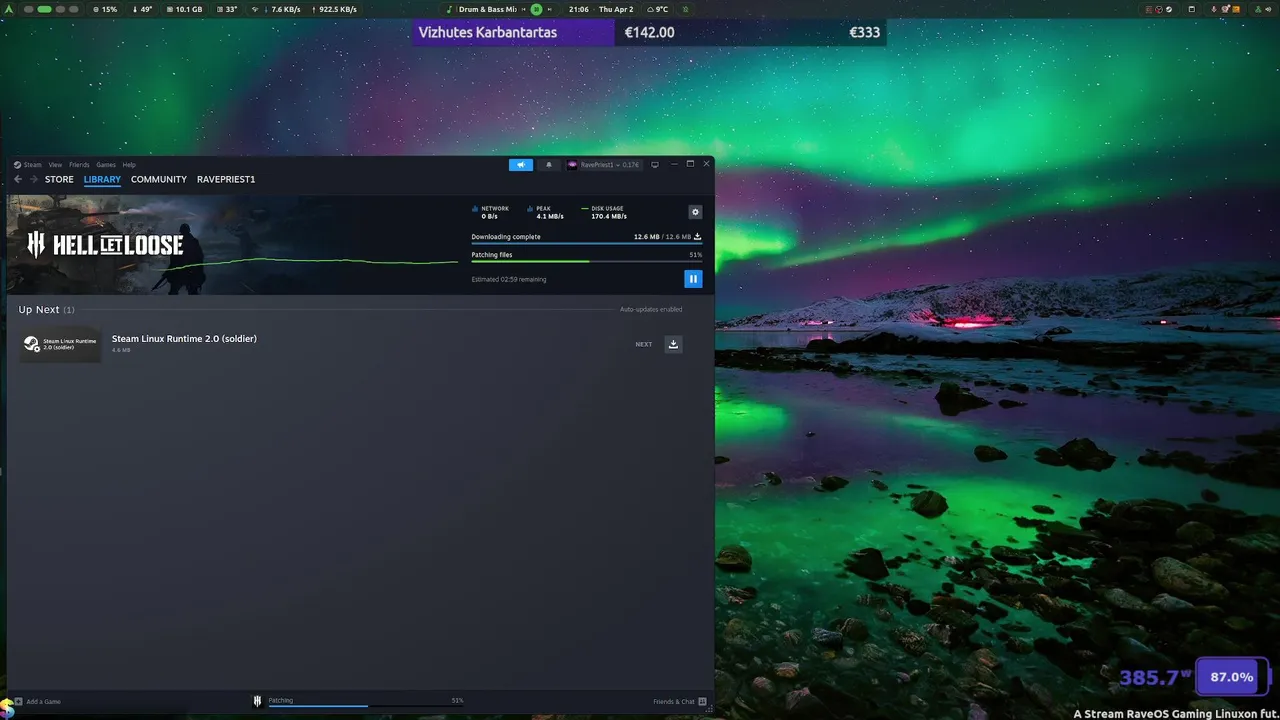Select the Steam Linux Runtime 2.0 thumbnail
Screen dimensions: 1280x720
point(61,344)
